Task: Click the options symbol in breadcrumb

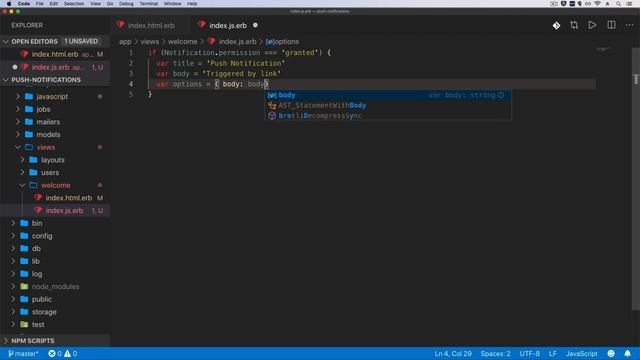Action: 282,42
